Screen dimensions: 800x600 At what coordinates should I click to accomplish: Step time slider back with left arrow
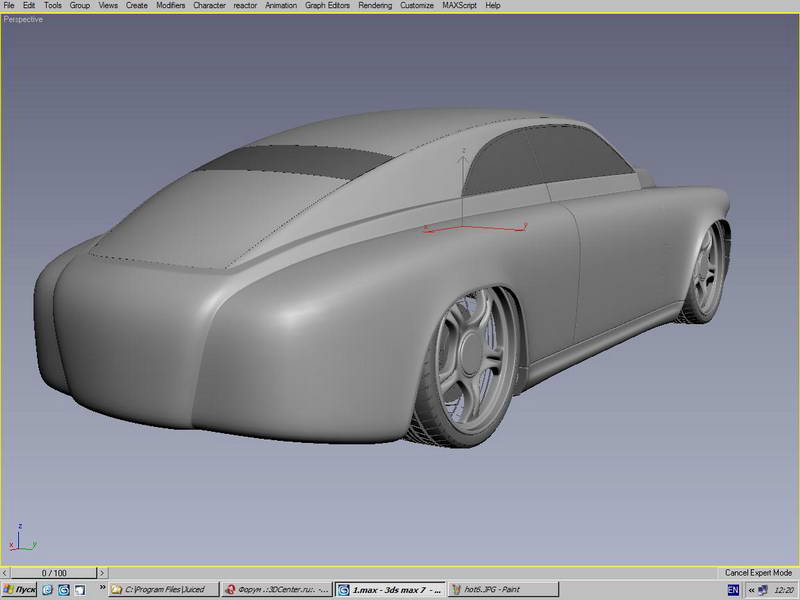pos(6,573)
